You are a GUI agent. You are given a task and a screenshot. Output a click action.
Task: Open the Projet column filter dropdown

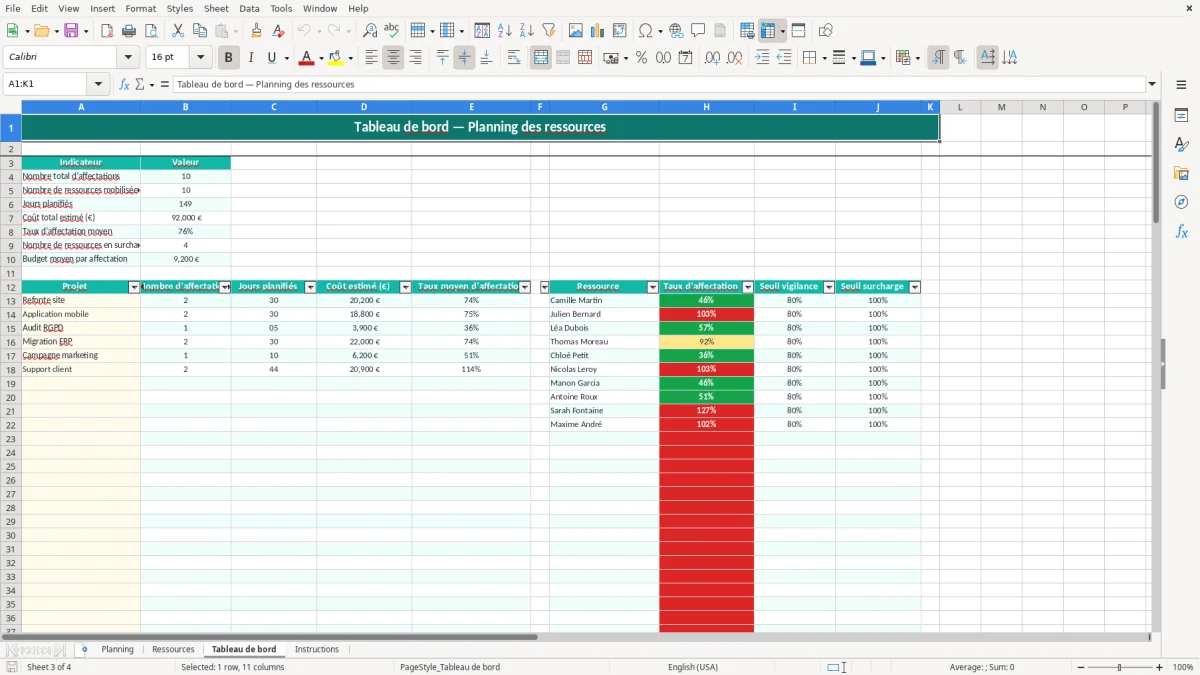coord(134,287)
